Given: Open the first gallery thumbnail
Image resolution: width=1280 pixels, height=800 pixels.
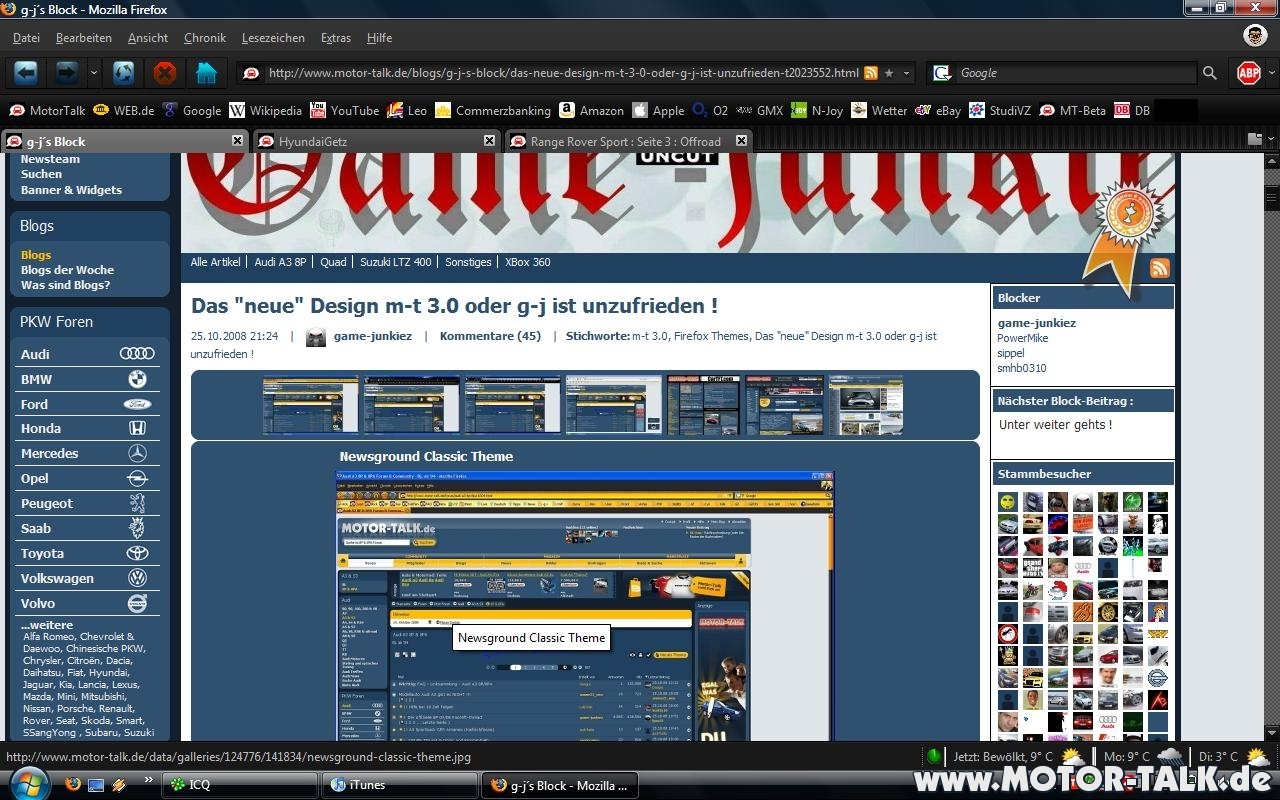Looking at the screenshot, I should tap(310, 405).
